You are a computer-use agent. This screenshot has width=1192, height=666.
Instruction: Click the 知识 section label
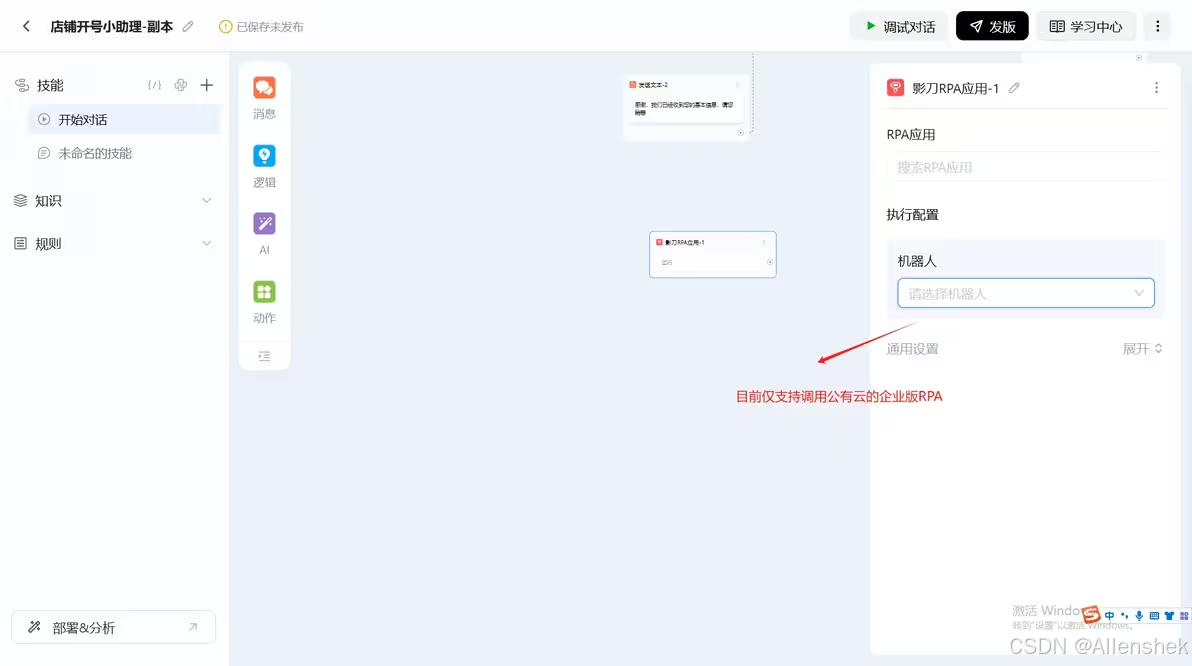pyautogui.click(x=48, y=201)
